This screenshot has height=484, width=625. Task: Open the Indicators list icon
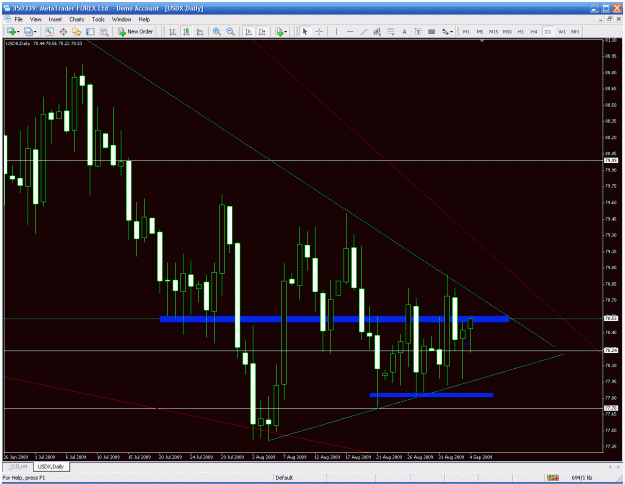(x=279, y=31)
